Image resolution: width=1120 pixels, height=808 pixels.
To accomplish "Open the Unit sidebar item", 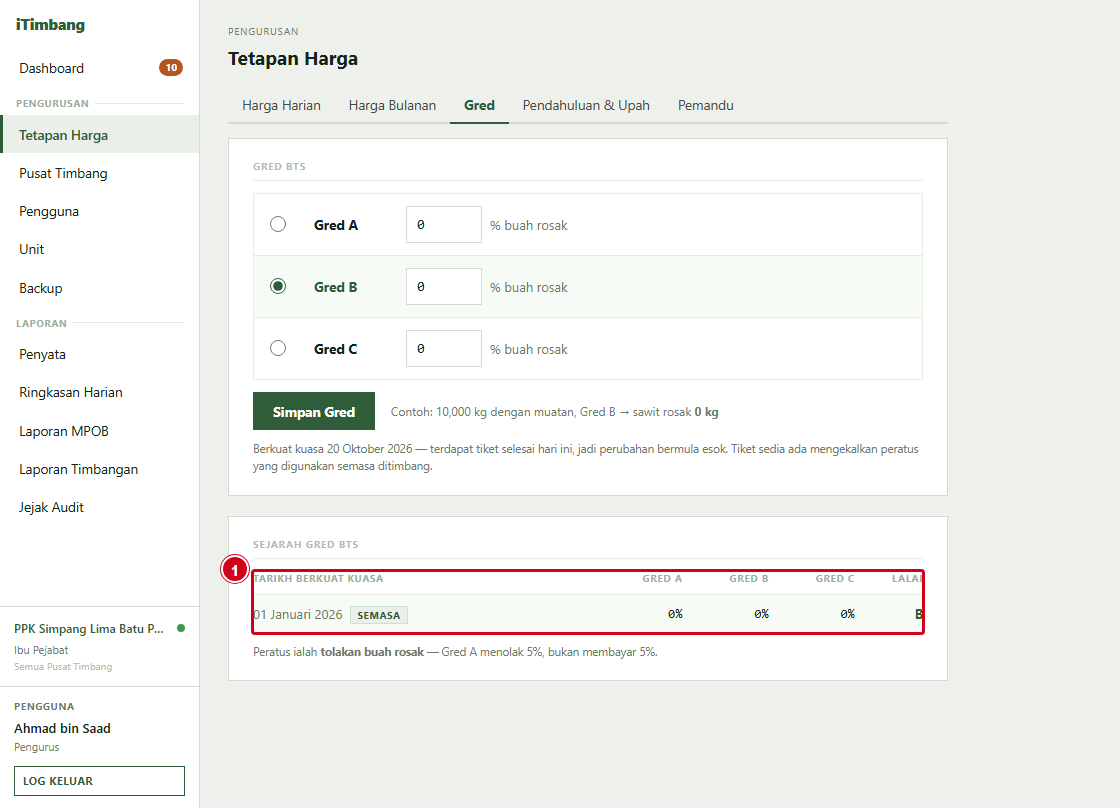I will (x=99, y=249).
